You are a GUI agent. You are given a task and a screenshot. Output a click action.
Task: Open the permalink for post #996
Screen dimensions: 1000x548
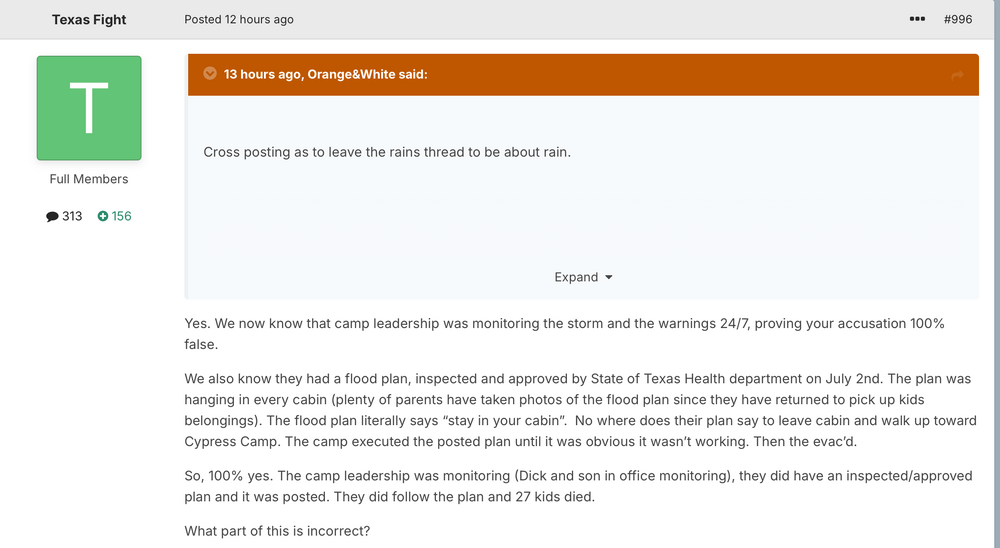tap(958, 19)
